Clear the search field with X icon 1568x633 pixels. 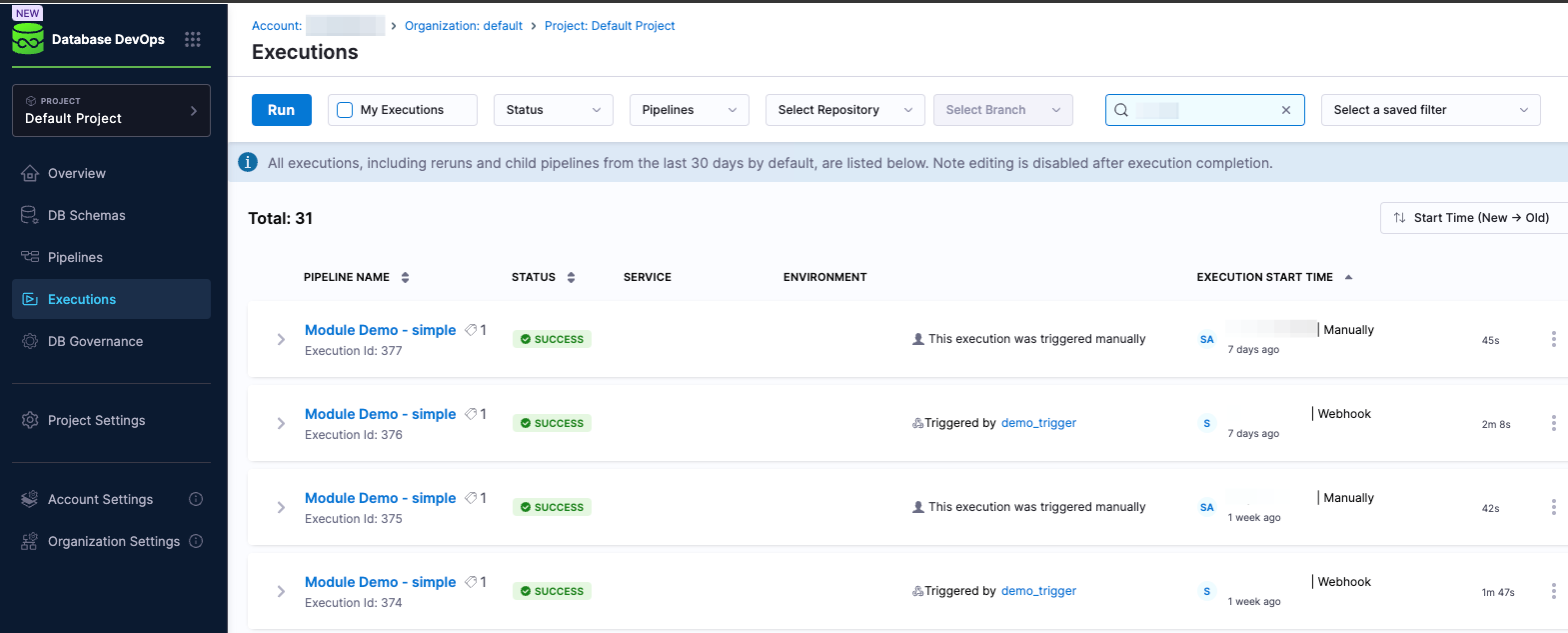(x=1286, y=110)
